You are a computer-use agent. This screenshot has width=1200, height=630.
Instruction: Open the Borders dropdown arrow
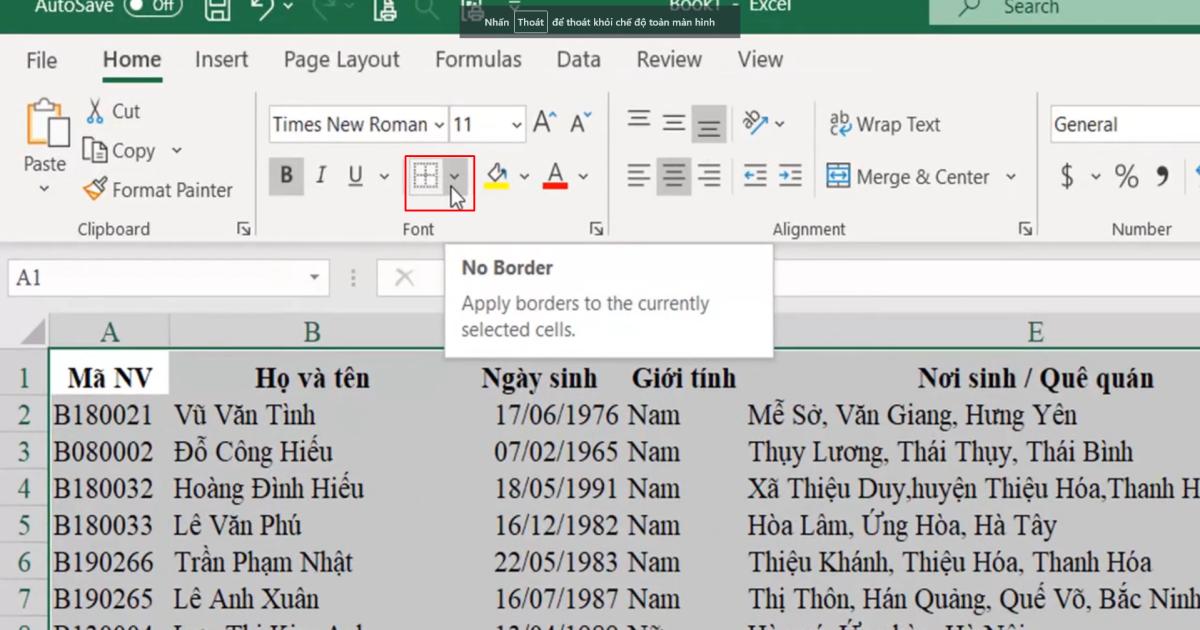click(x=456, y=177)
